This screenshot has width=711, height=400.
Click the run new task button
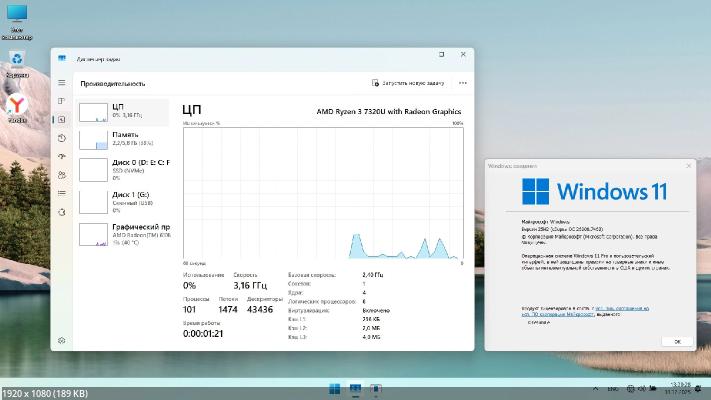(408, 83)
